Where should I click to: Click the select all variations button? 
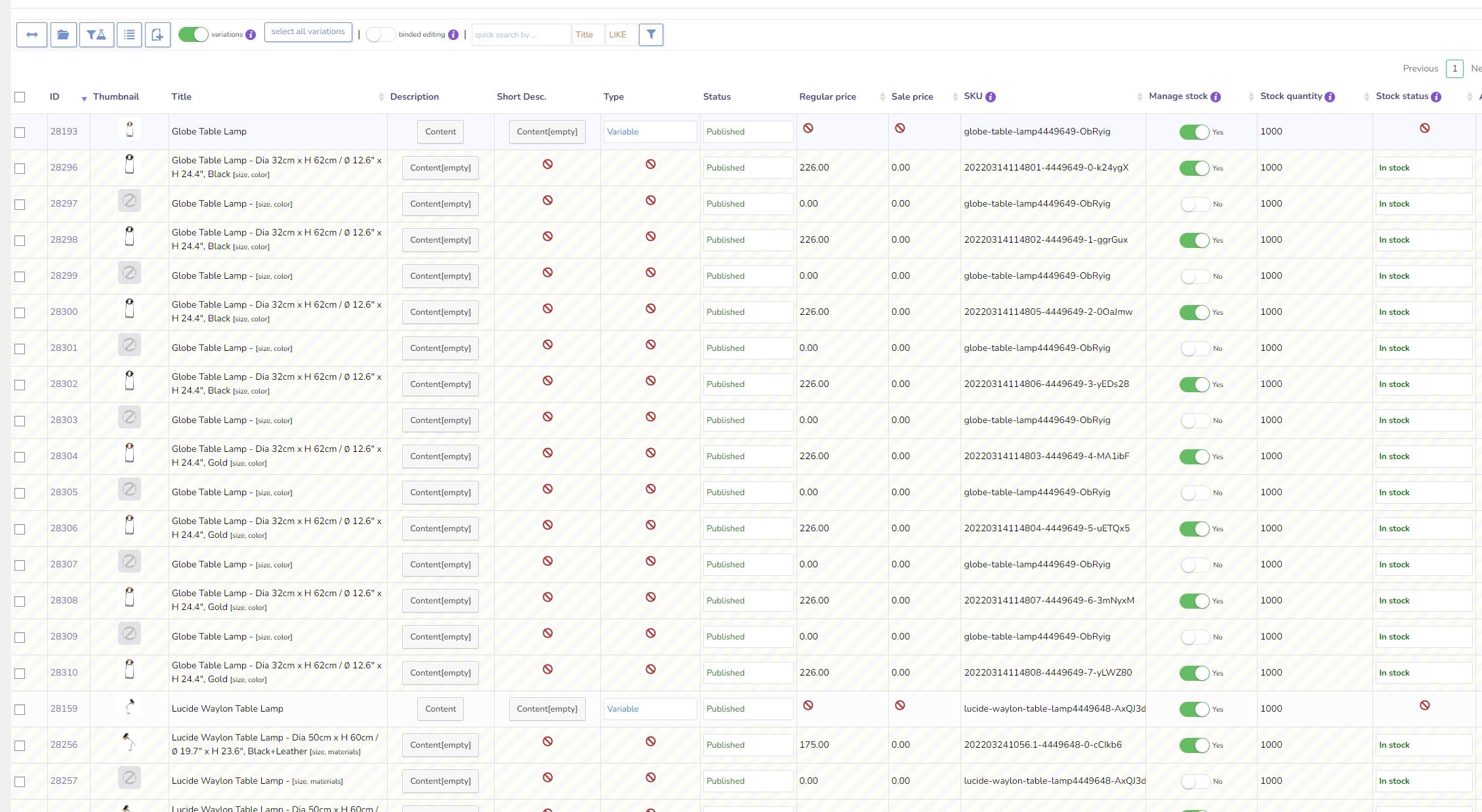tap(308, 31)
